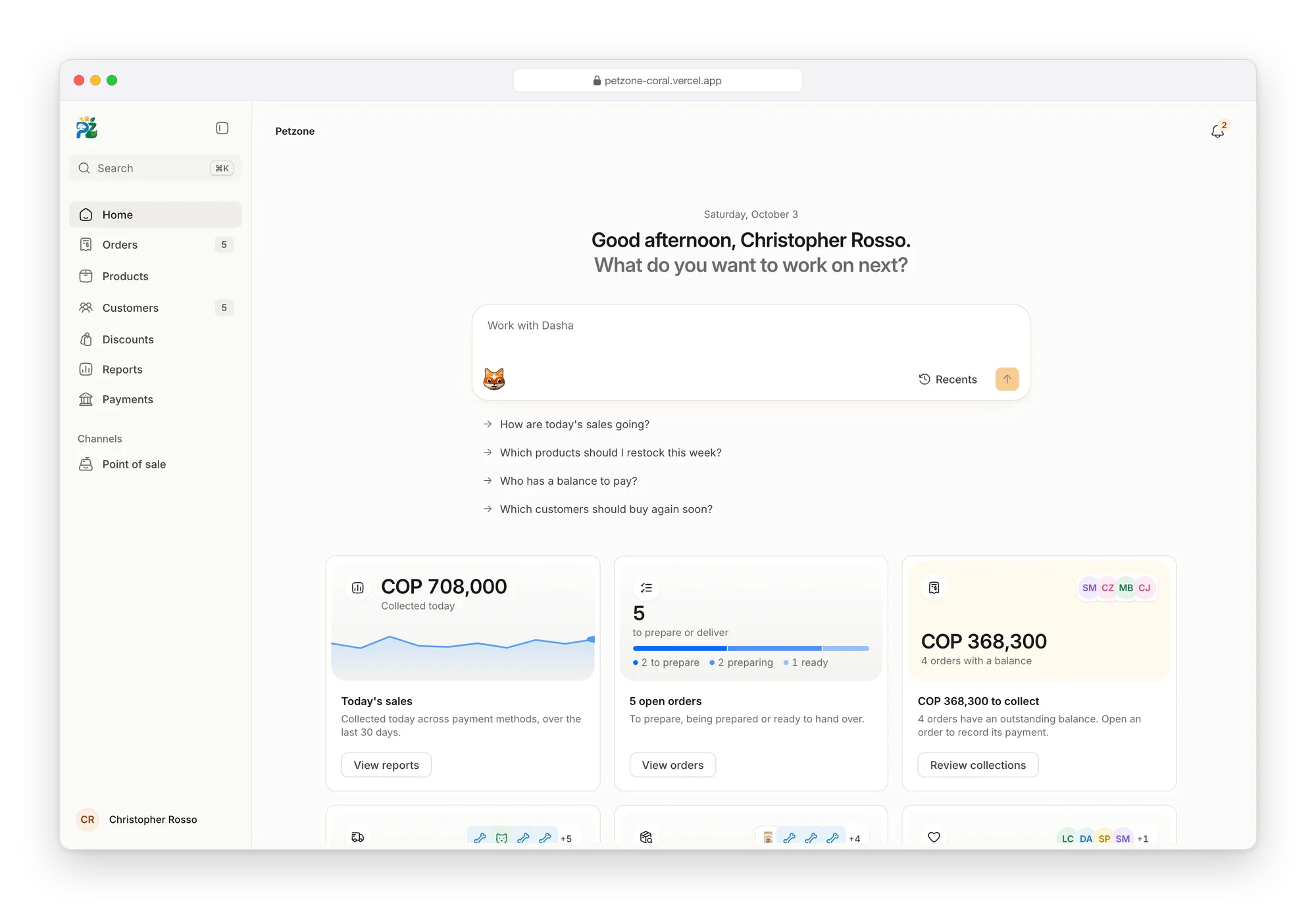Click the Petzone logo icon
Screen dimensions: 1316x909
coord(87,128)
